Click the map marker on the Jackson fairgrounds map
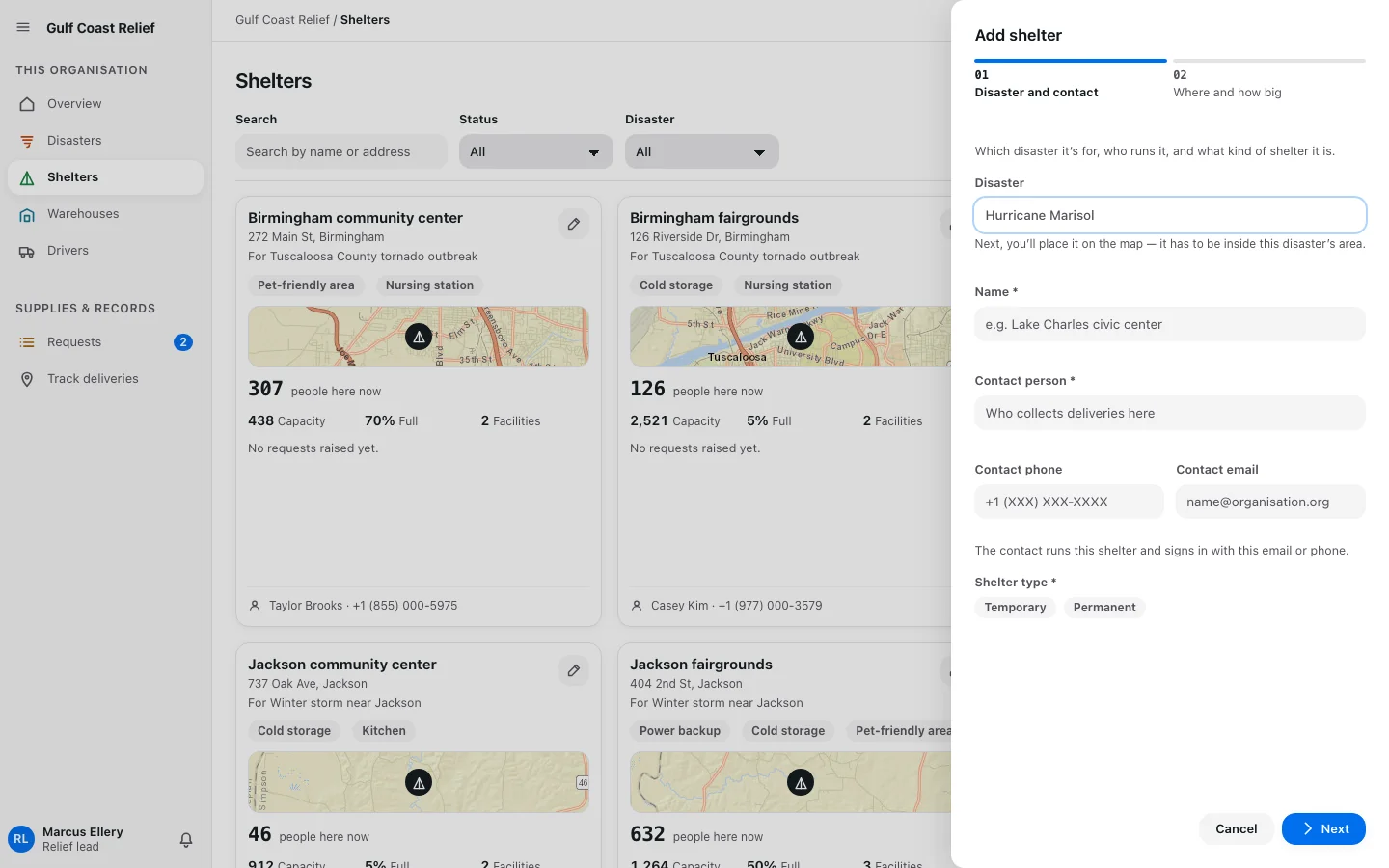Screen dimensions: 1389x868 tap(801, 783)
